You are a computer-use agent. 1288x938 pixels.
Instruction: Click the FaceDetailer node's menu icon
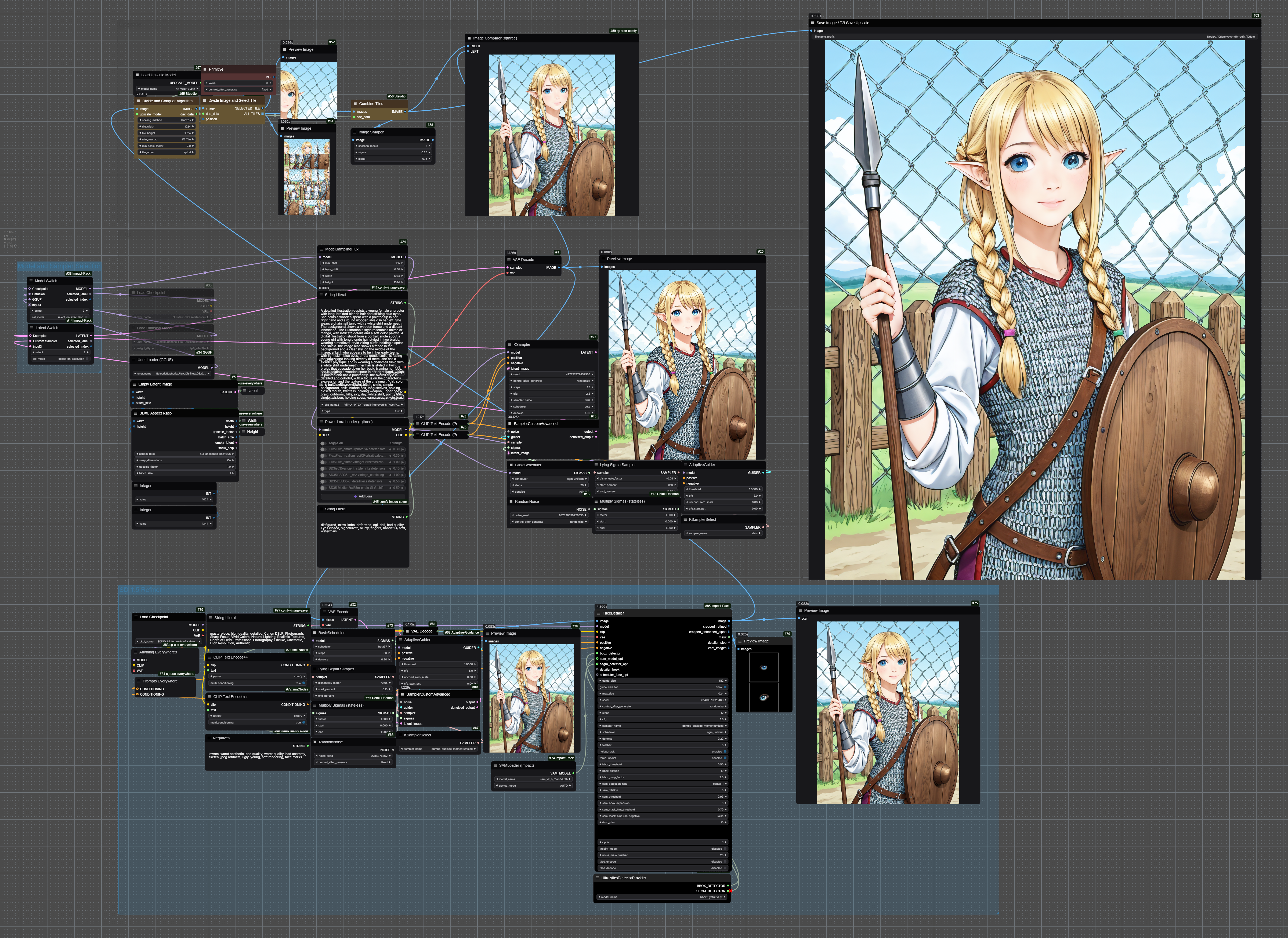click(599, 613)
